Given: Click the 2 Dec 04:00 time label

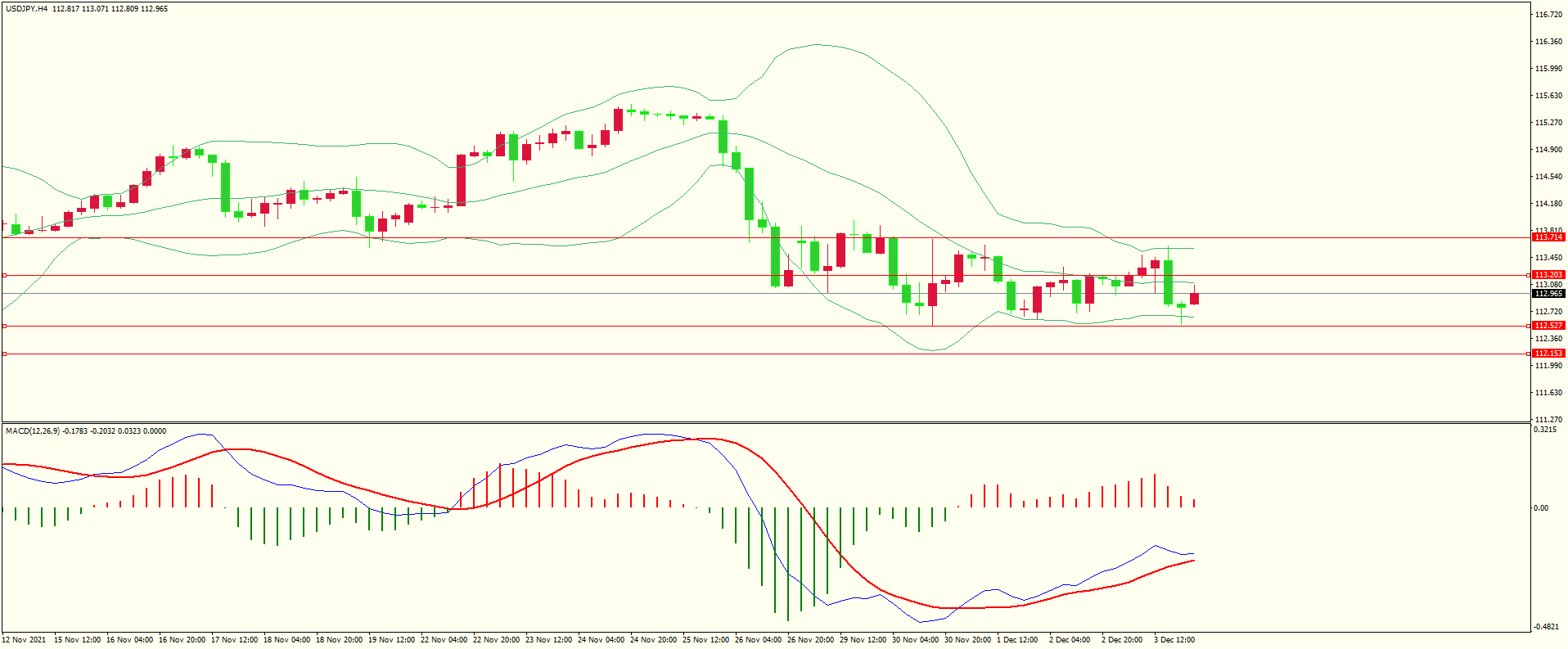Looking at the screenshot, I should coord(1070,640).
